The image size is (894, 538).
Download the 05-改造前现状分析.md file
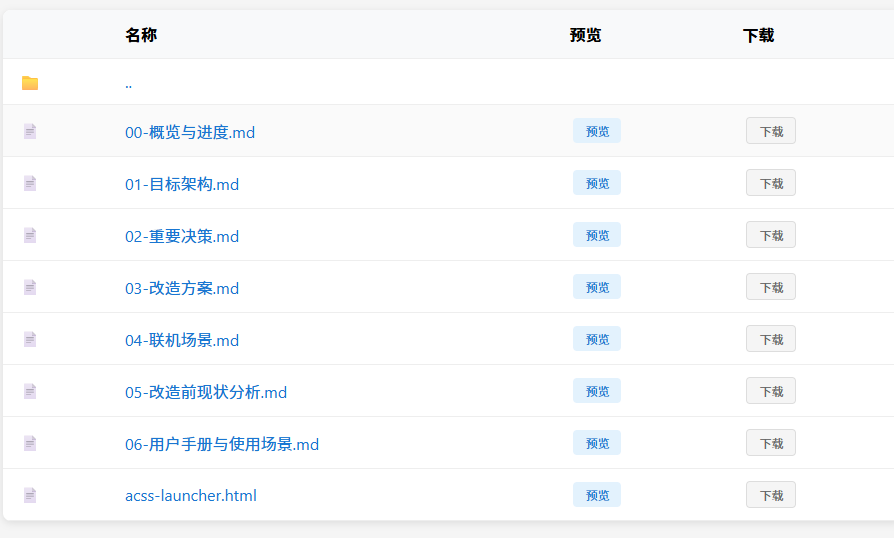click(x=771, y=391)
